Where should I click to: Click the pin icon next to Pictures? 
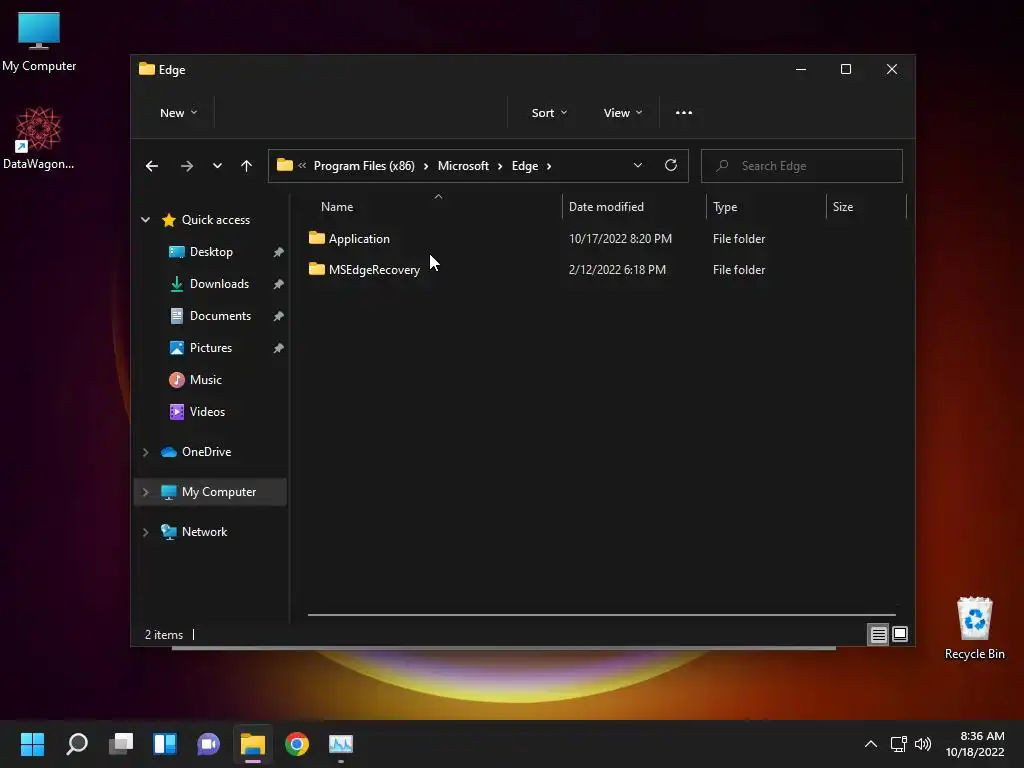point(278,348)
